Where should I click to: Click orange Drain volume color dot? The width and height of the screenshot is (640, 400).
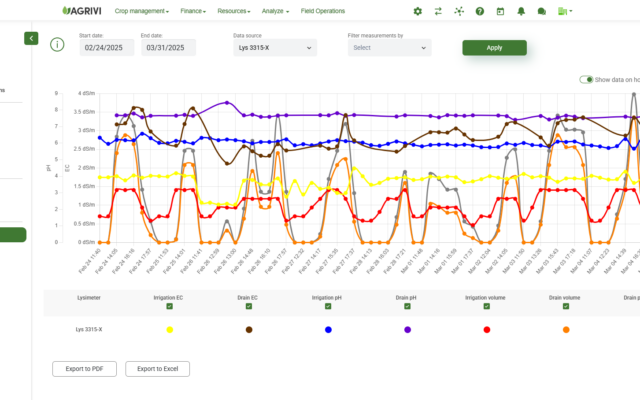(566, 330)
